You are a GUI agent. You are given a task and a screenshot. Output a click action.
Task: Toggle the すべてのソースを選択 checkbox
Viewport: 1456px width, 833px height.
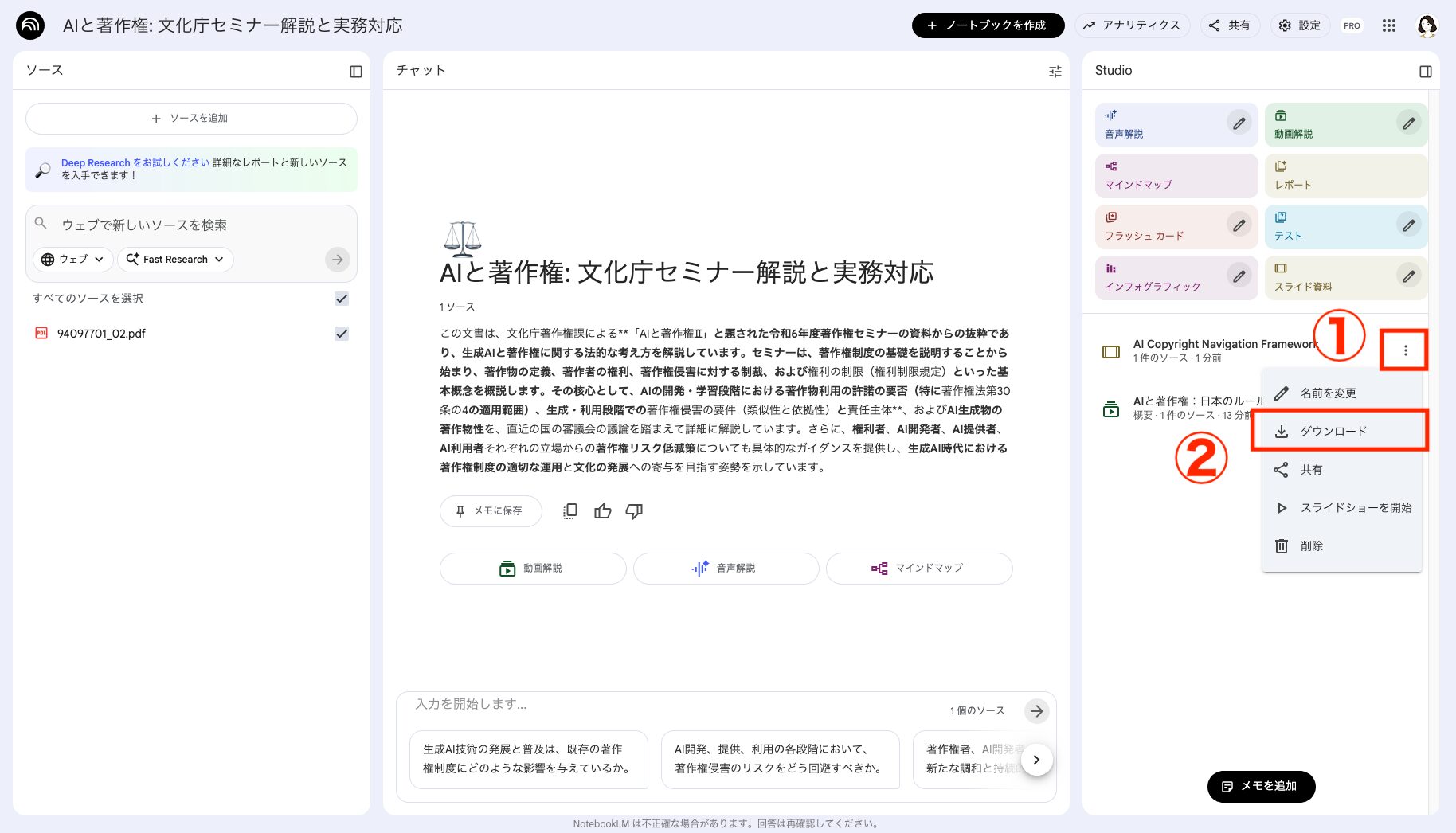click(x=342, y=299)
